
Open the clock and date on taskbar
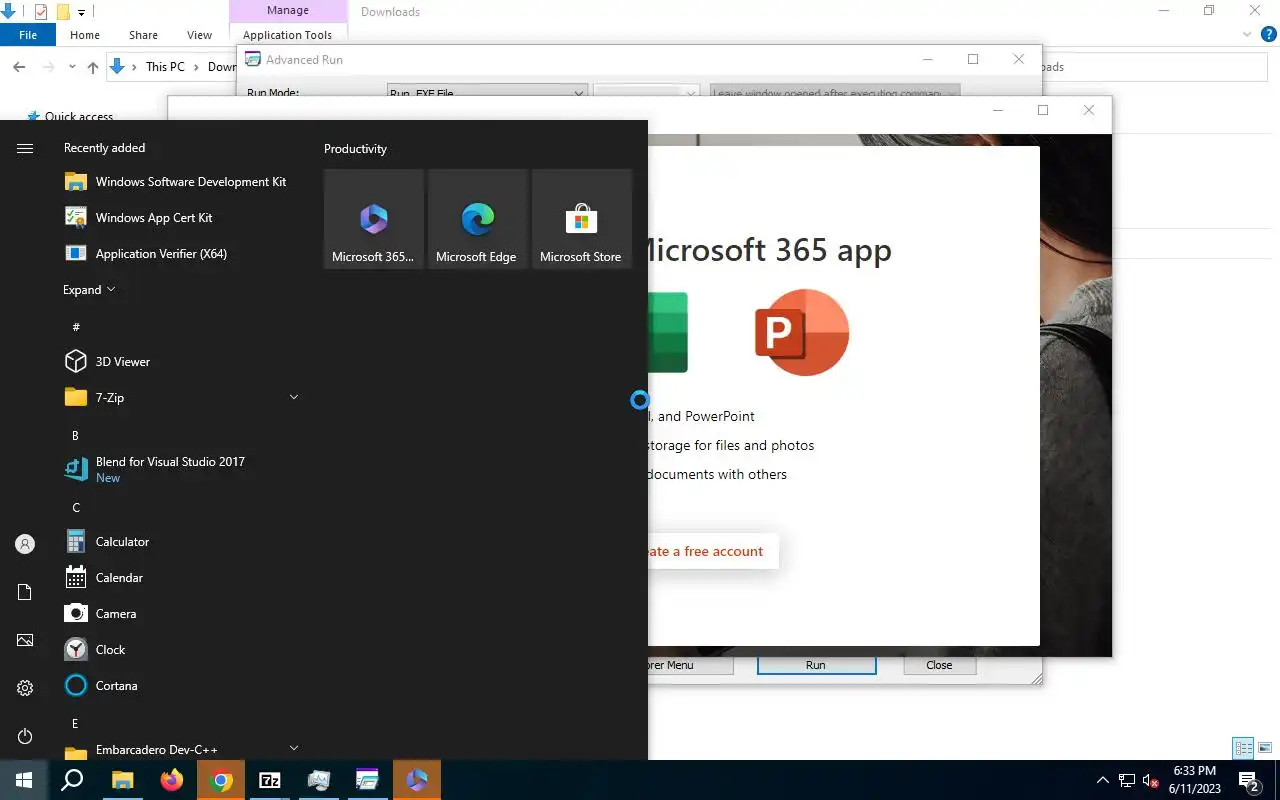(x=1195, y=780)
